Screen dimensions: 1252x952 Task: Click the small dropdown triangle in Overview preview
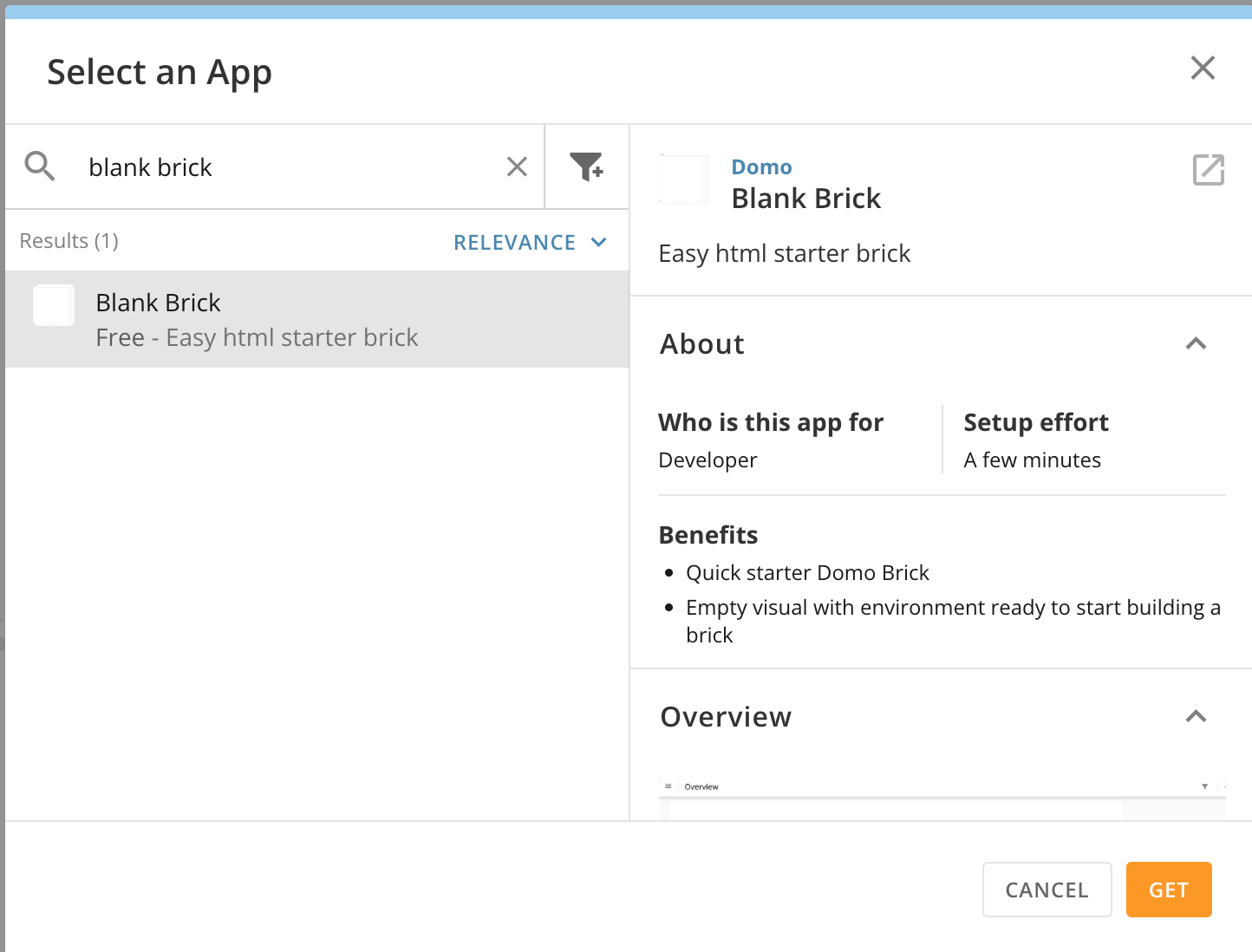click(1204, 786)
